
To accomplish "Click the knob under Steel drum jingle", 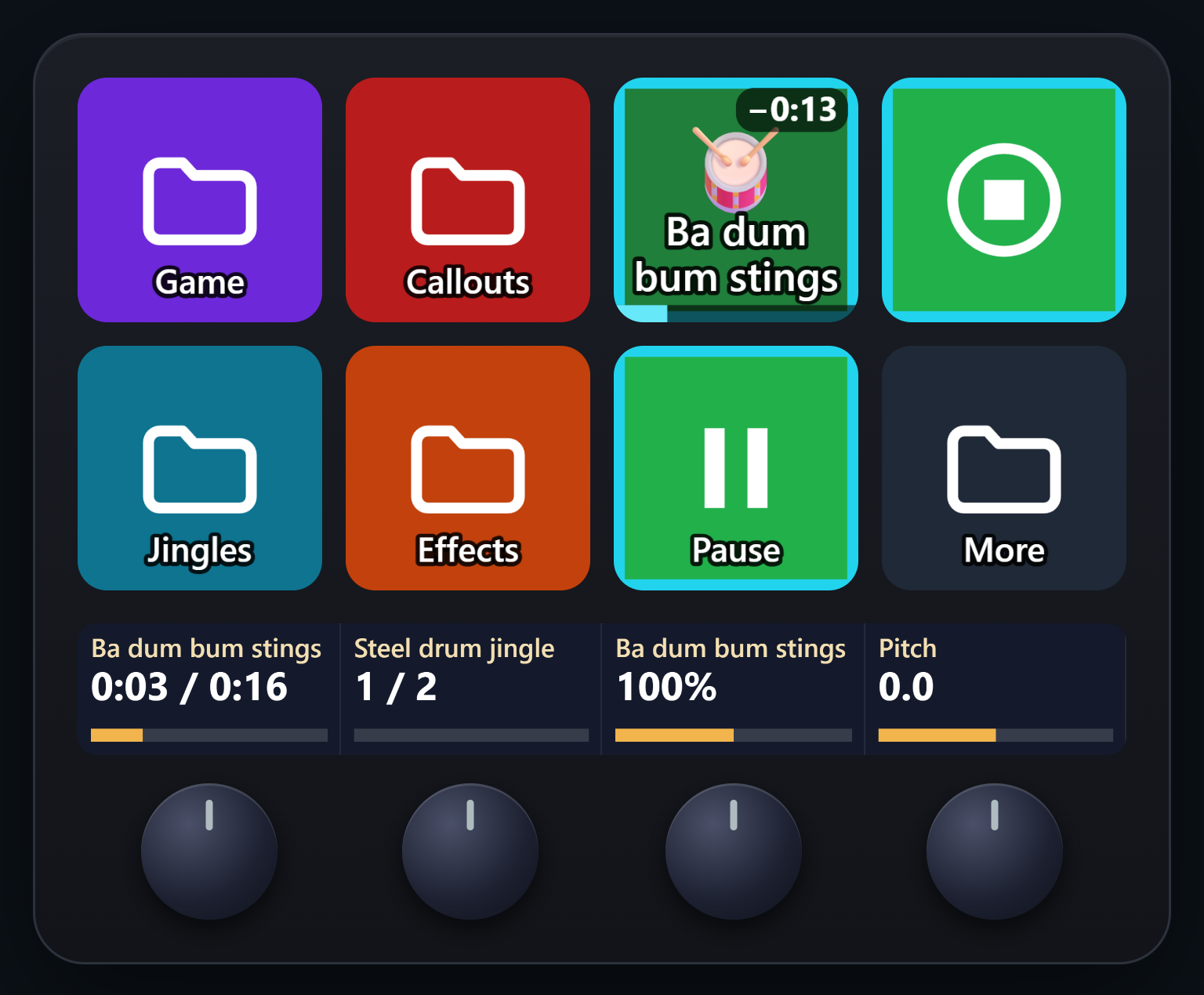I will [x=470, y=852].
